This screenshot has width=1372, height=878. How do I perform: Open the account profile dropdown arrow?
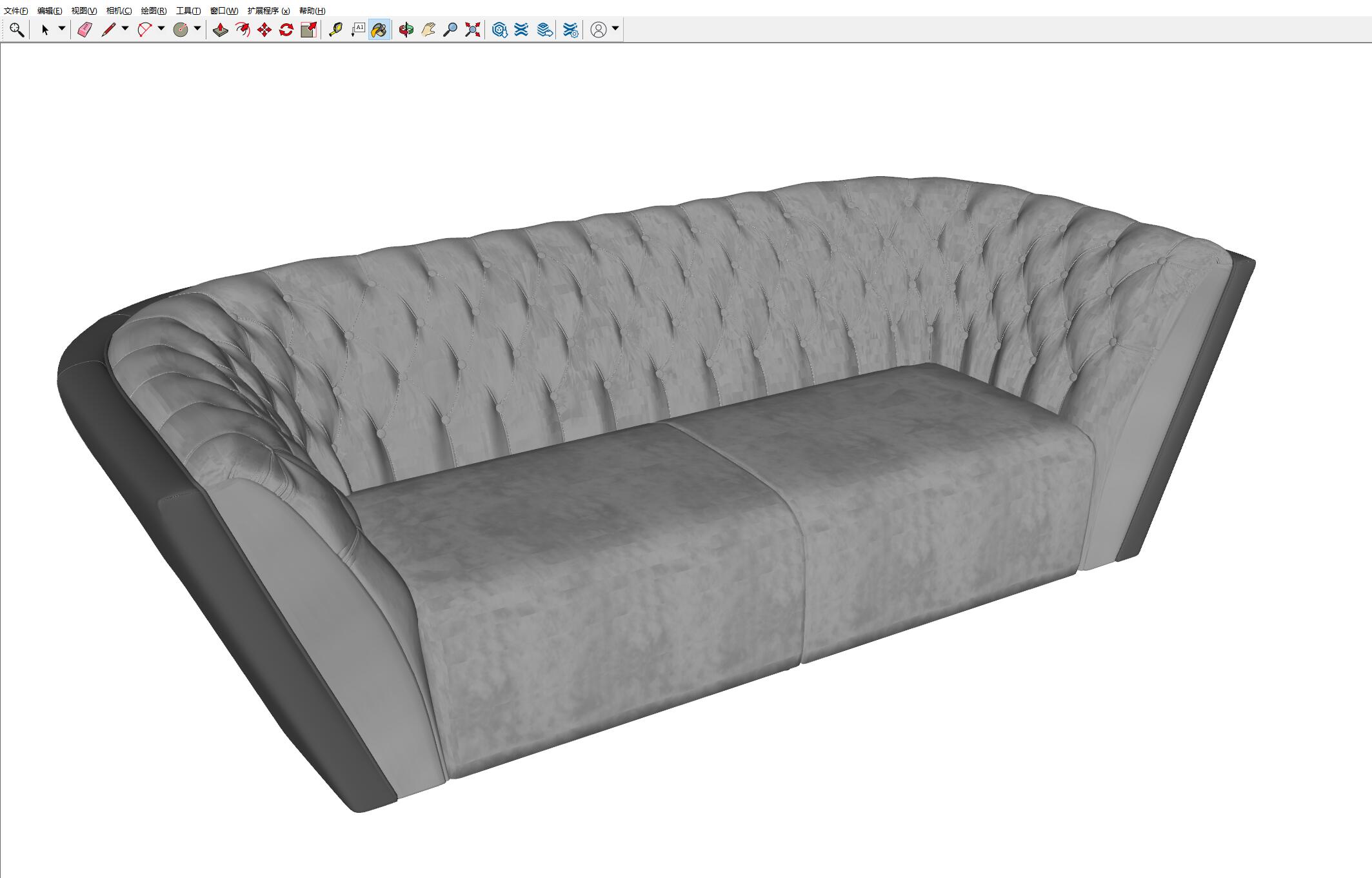[x=615, y=28]
